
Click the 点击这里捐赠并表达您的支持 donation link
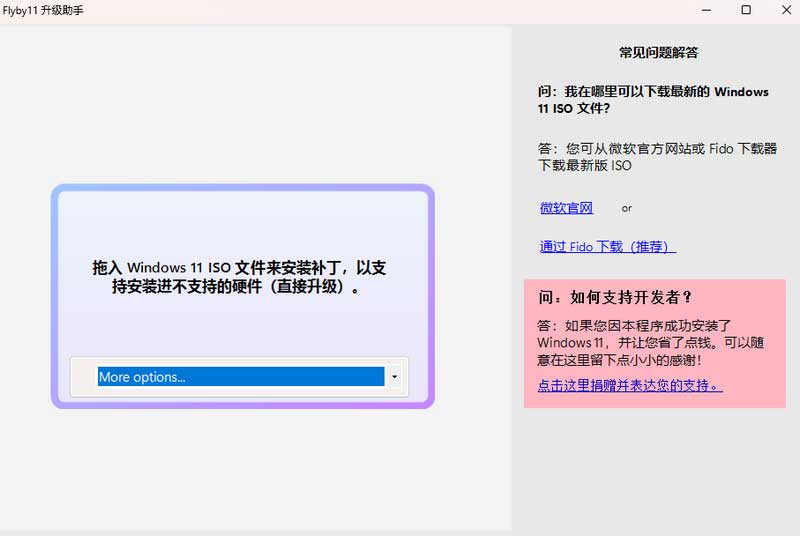click(x=630, y=386)
